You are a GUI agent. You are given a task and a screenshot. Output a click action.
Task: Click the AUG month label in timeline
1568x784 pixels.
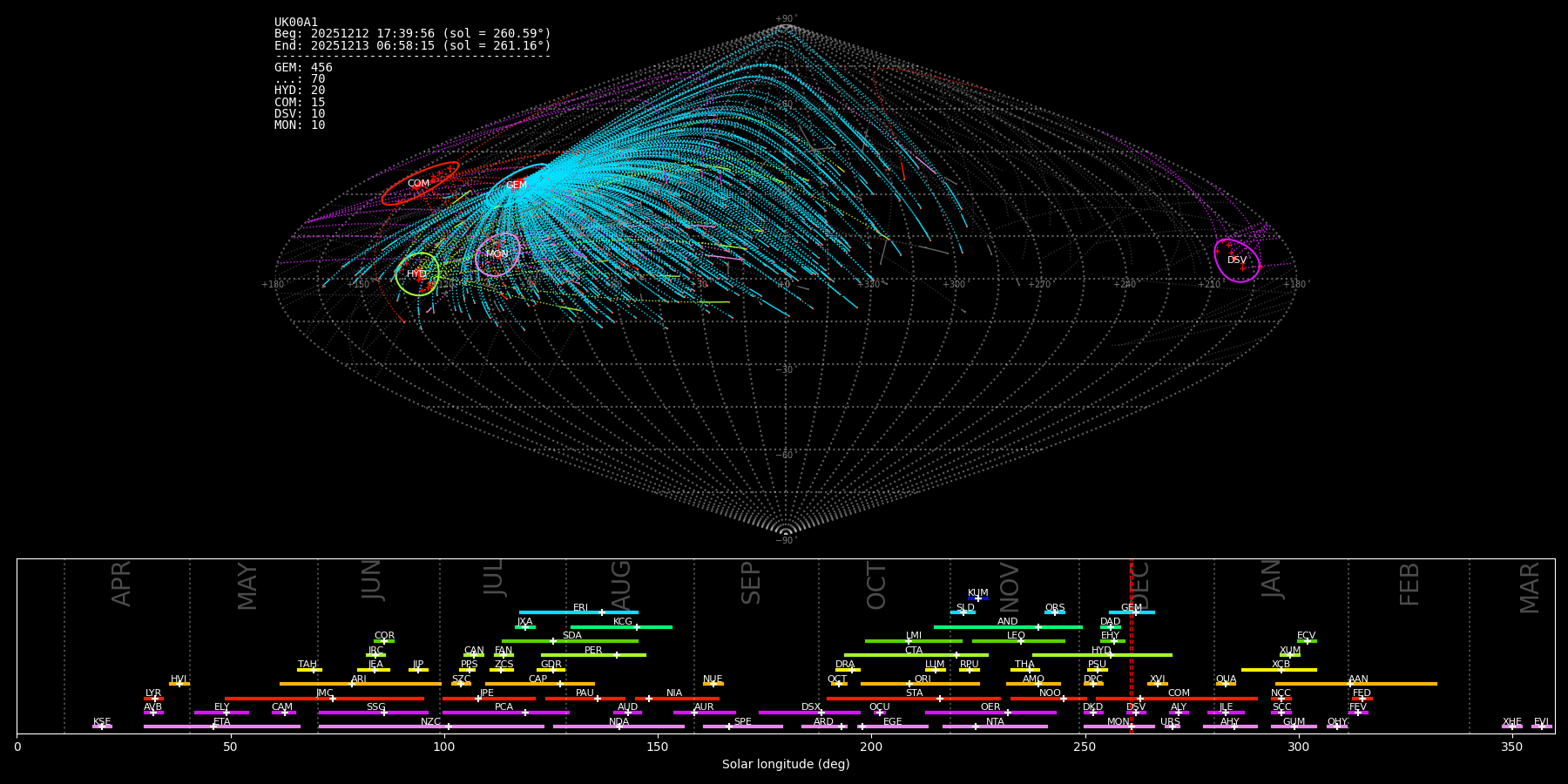[621, 585]
